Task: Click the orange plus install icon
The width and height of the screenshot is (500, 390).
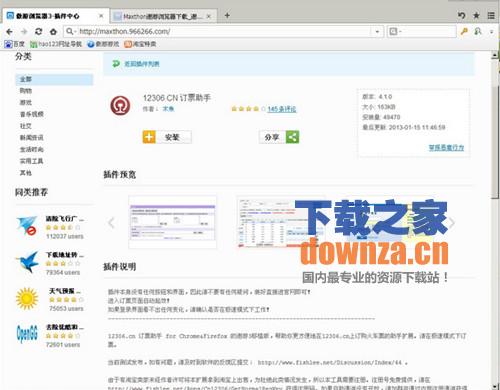Action: [149, 137]
